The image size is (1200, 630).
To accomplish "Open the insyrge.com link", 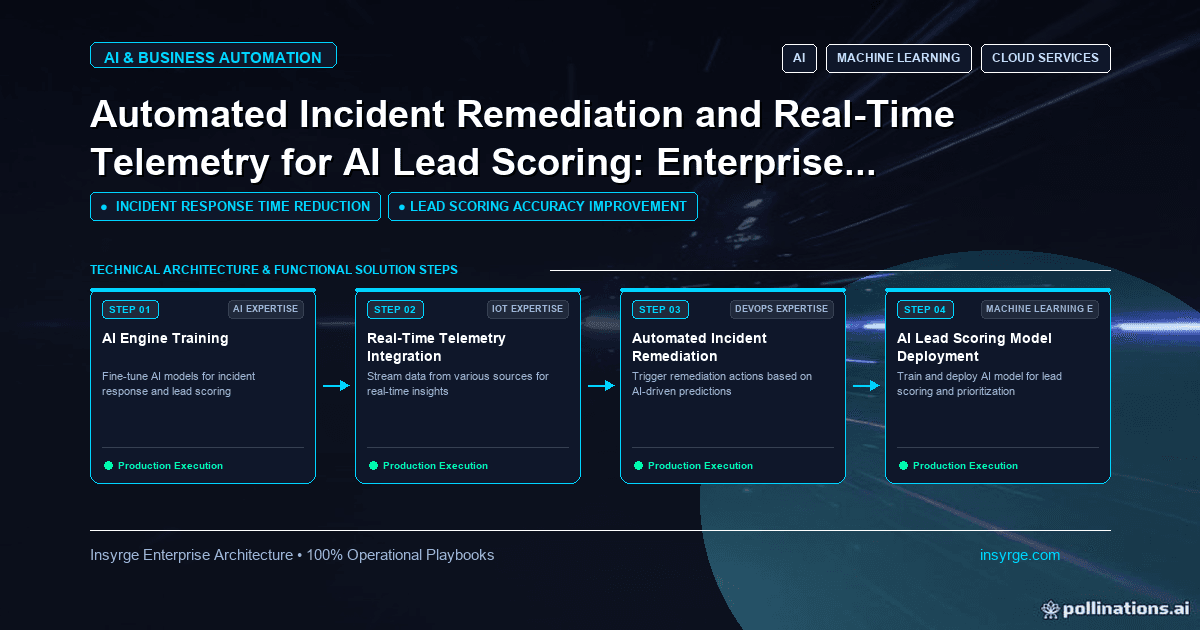I will click(x=1020, y=555).
